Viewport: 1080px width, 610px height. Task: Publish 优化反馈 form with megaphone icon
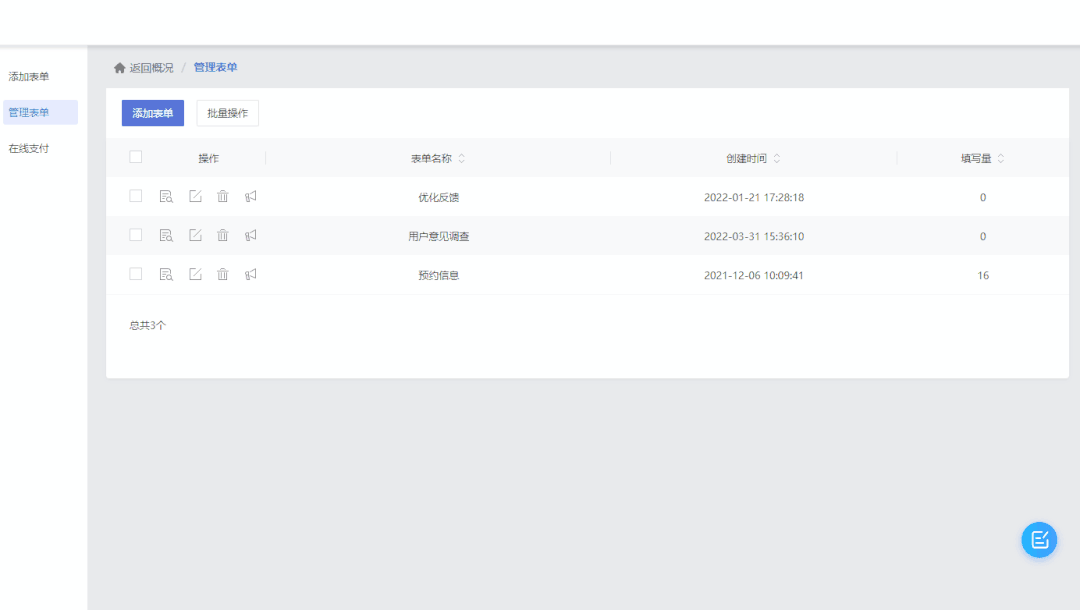coord(251,196)
